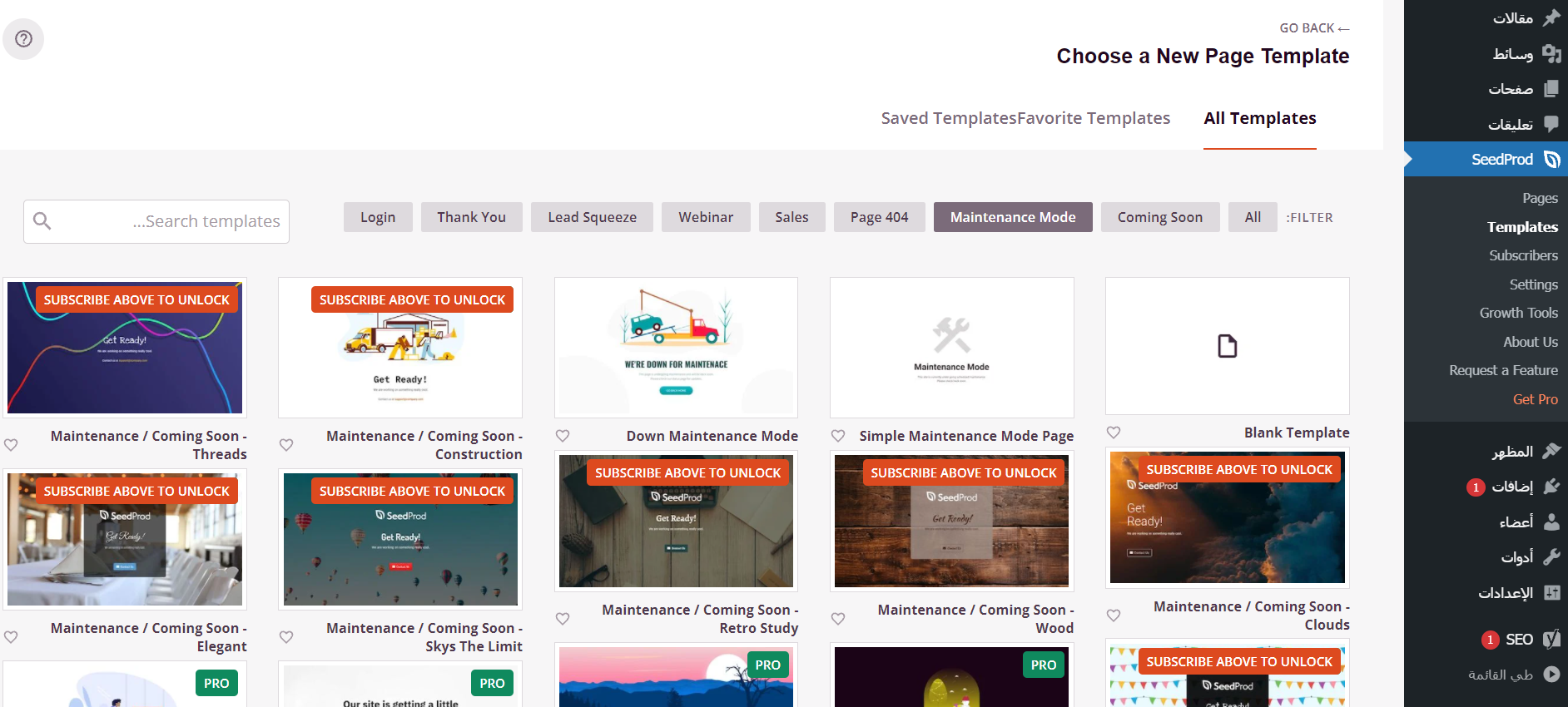
Task: Click the الإعدادات settings icon
Action: (x=1552, y=592)
